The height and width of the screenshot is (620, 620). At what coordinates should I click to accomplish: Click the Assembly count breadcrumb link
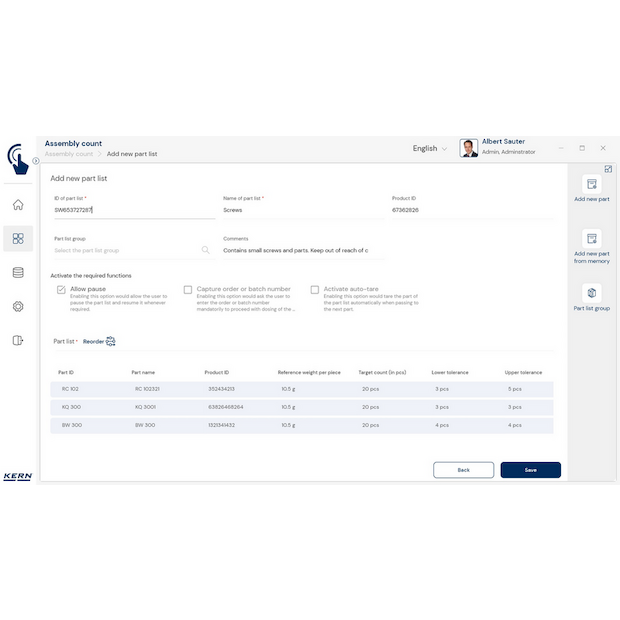69,154
